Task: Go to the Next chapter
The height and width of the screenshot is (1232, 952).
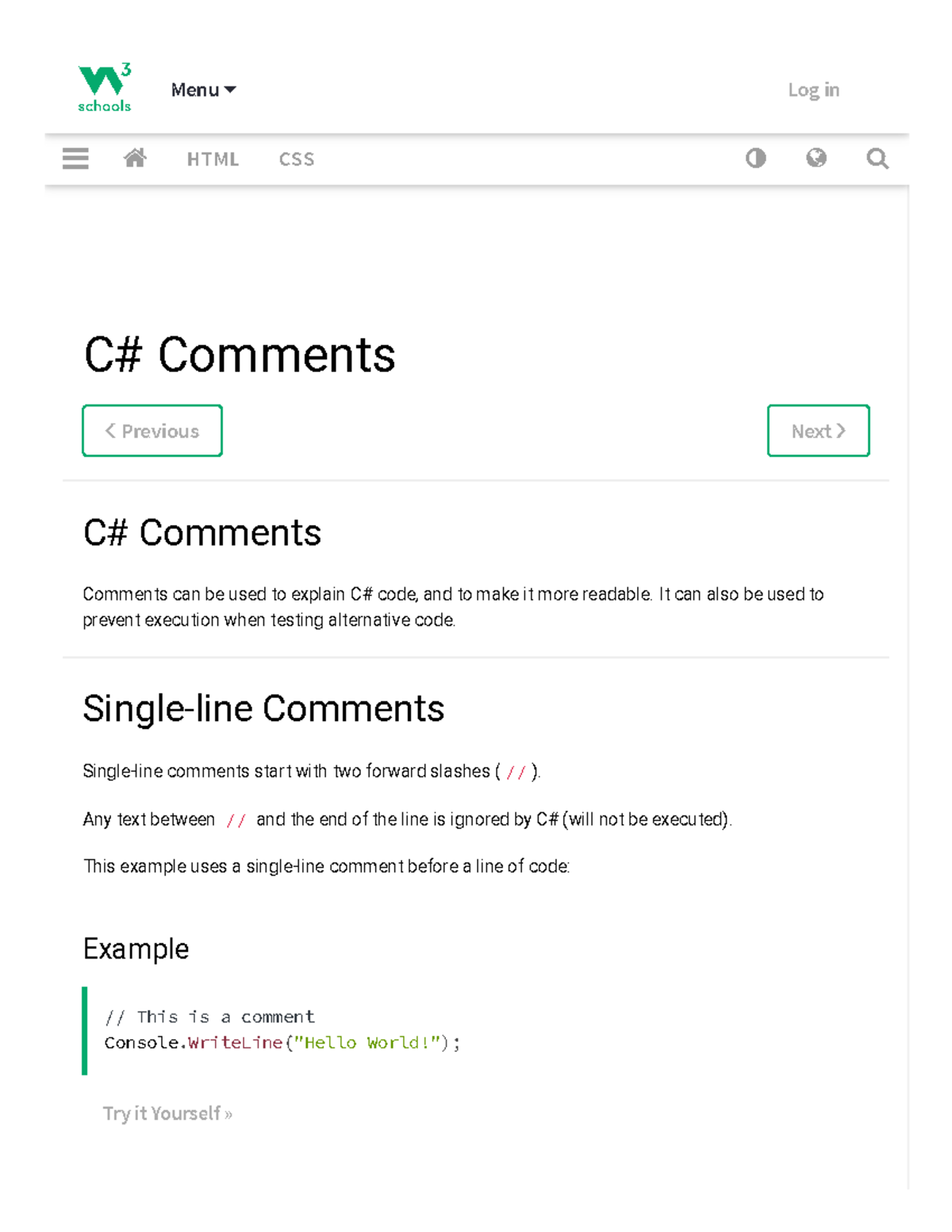Action: pos(818,431)
